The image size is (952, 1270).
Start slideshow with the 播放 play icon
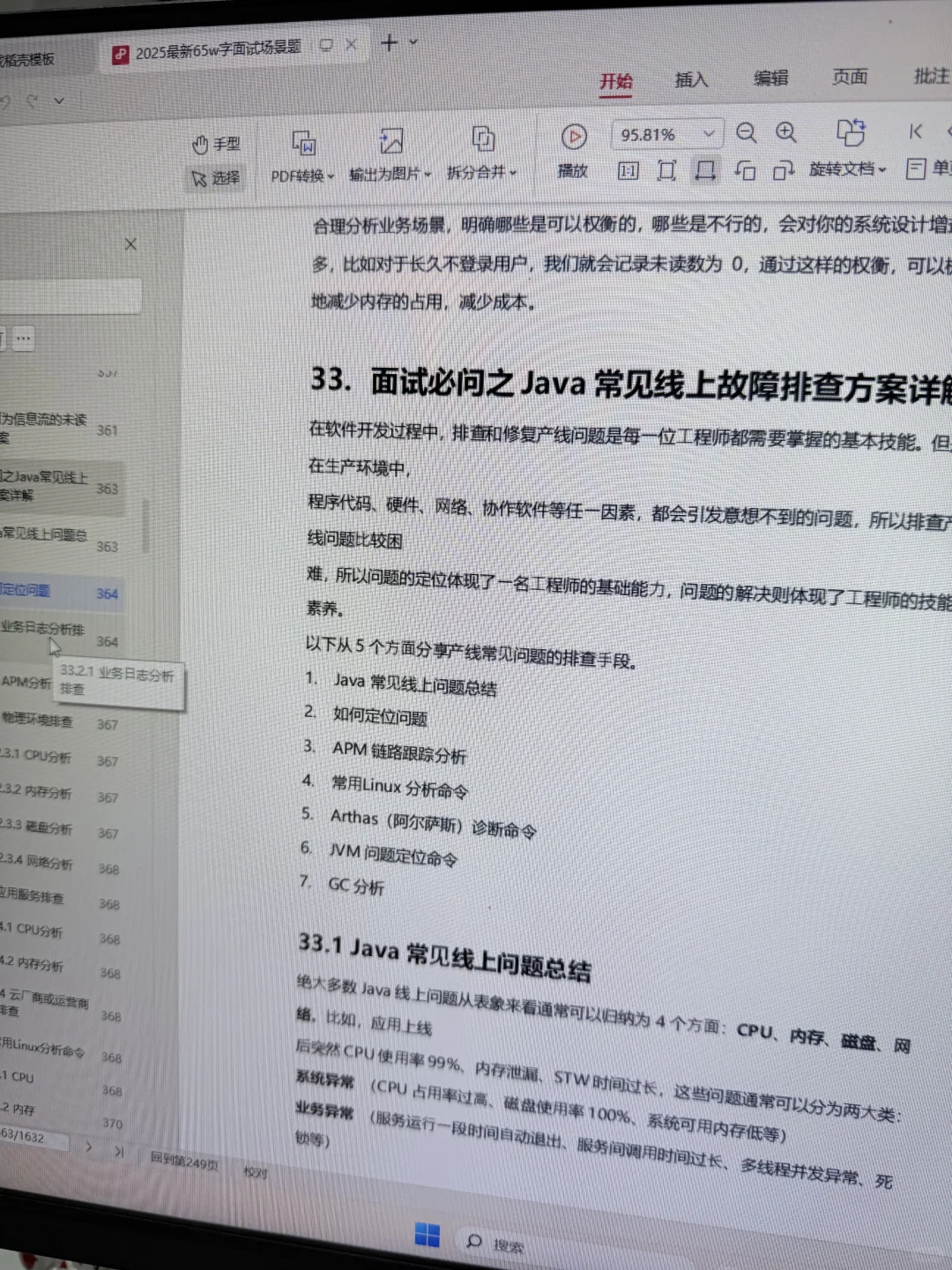tap(574, 138)
